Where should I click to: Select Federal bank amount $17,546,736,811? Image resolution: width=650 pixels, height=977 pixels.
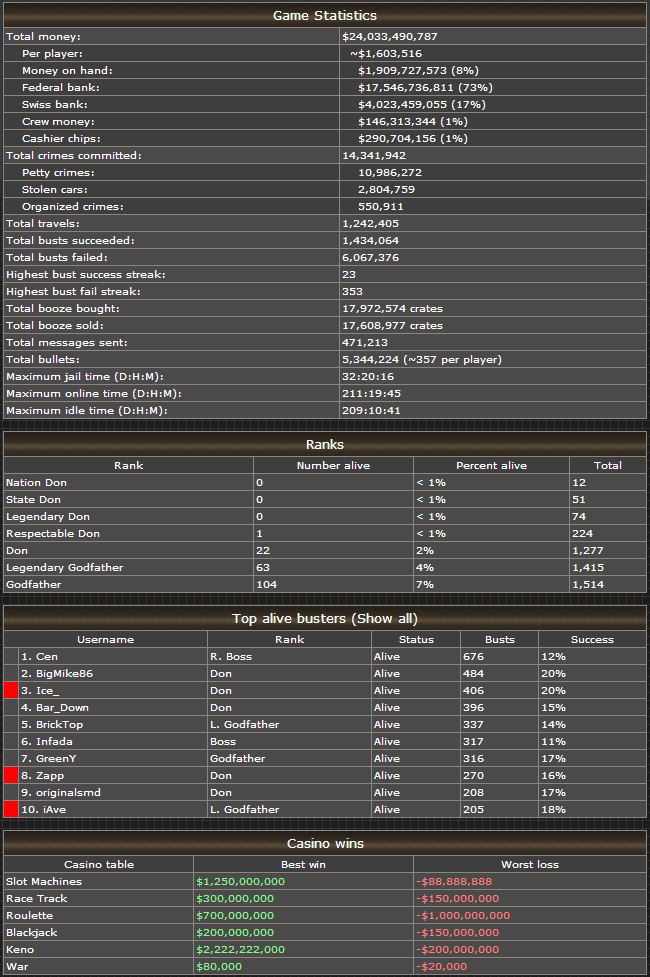click(x=406, y=88)
